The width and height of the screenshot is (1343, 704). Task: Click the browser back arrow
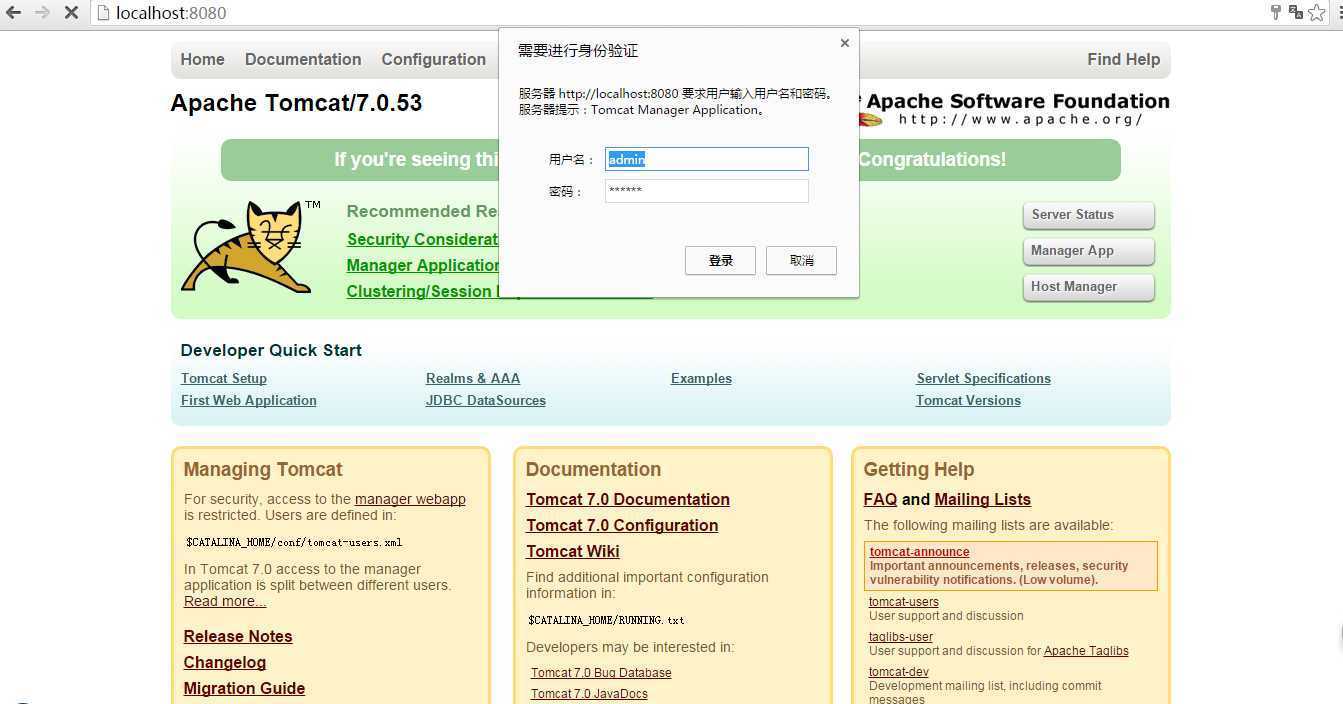[x=14, y=13]
